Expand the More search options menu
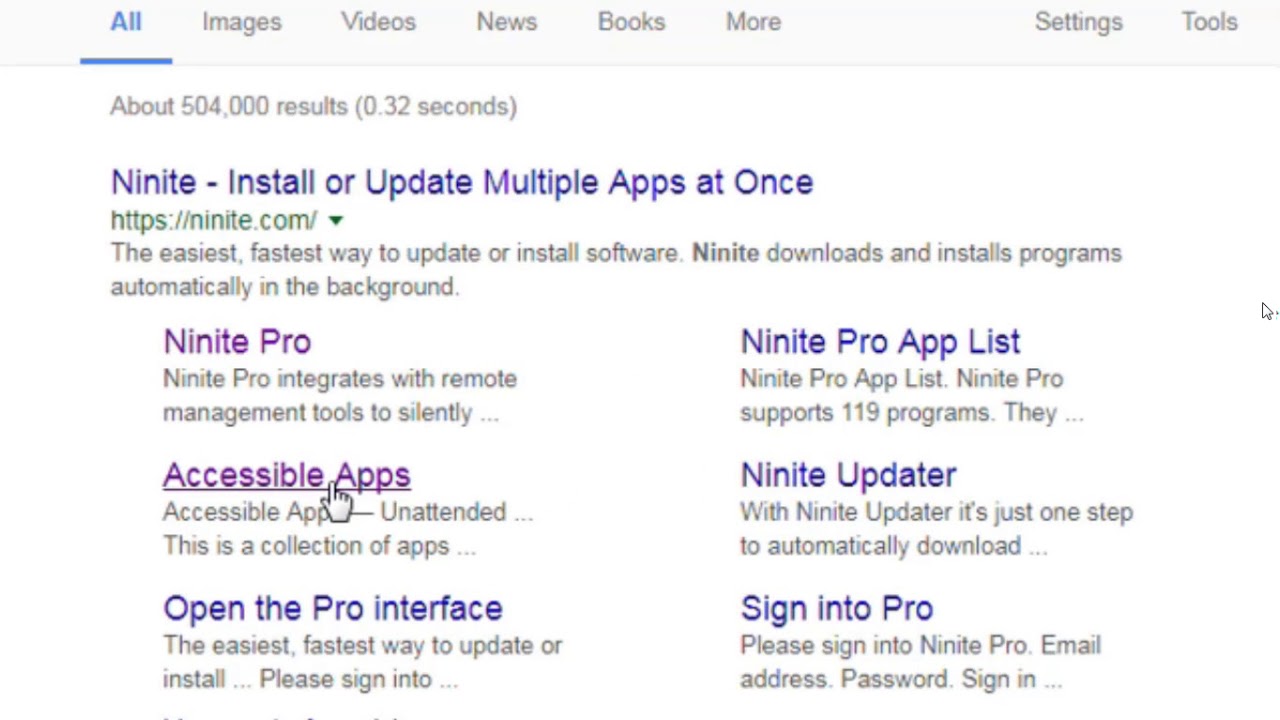Viewport: 1280px width, 720px height. coord(753,22)
